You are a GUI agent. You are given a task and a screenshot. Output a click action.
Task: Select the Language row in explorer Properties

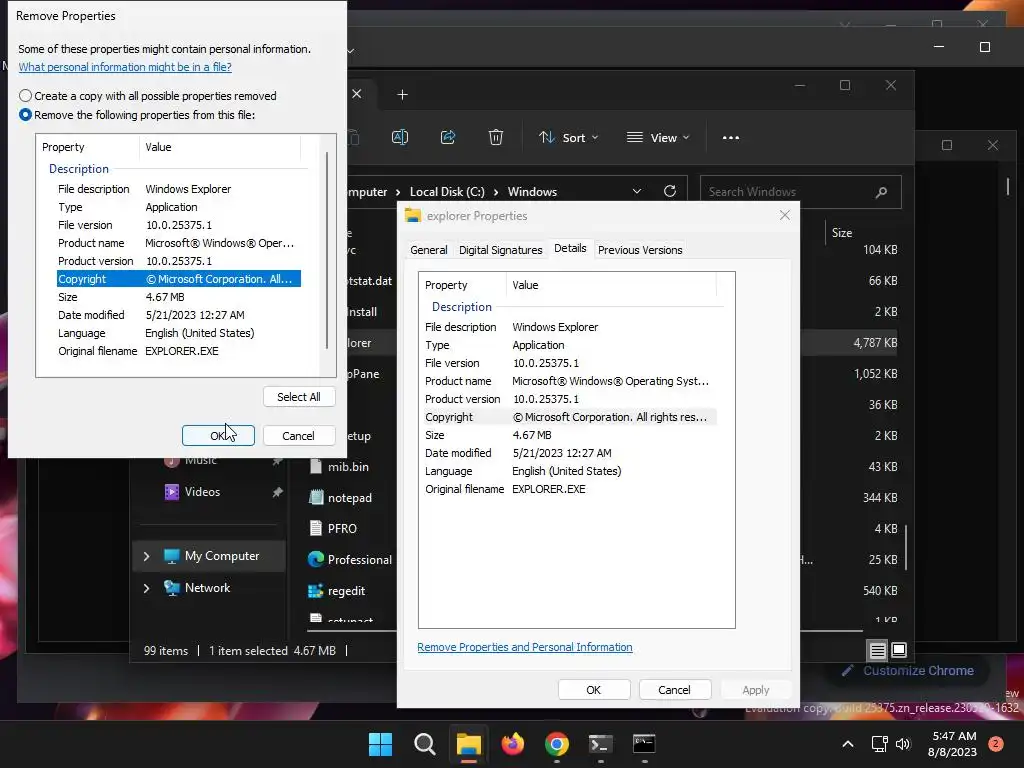pyautogui.click(x=570, y=472)
